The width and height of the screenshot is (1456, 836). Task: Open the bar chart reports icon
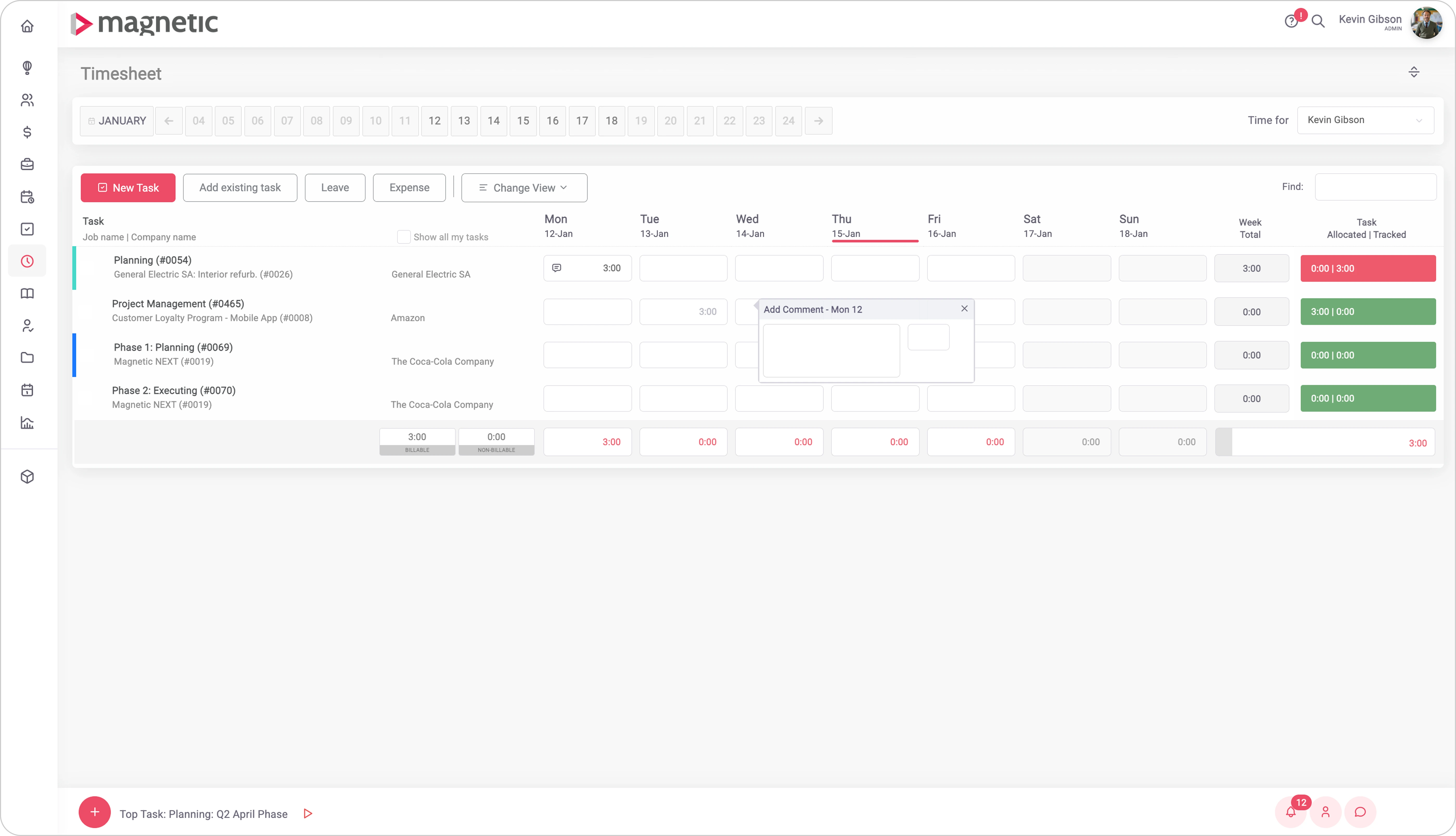[x=27, y=423]
